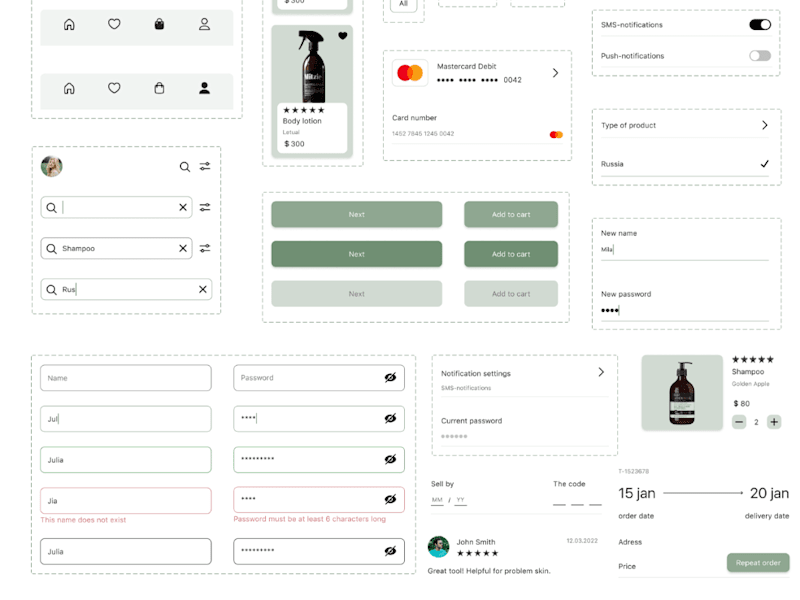Screen dimensions: 800x600
Task: Clear the Shampoo search with the X
Action: coord(183,248)
